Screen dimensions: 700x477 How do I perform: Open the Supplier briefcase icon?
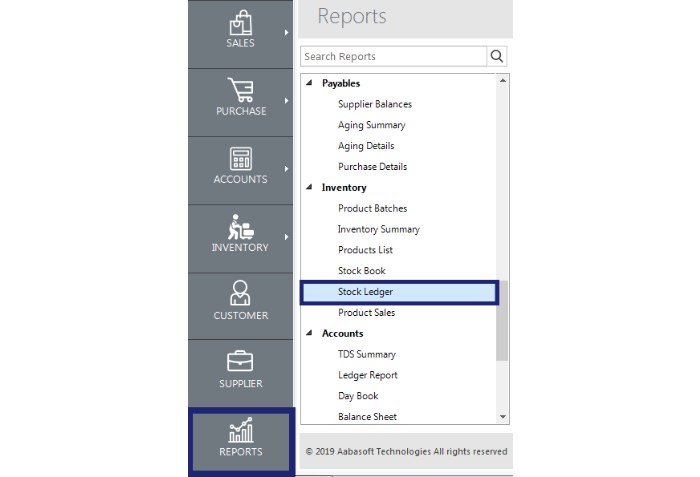point(240,361)
